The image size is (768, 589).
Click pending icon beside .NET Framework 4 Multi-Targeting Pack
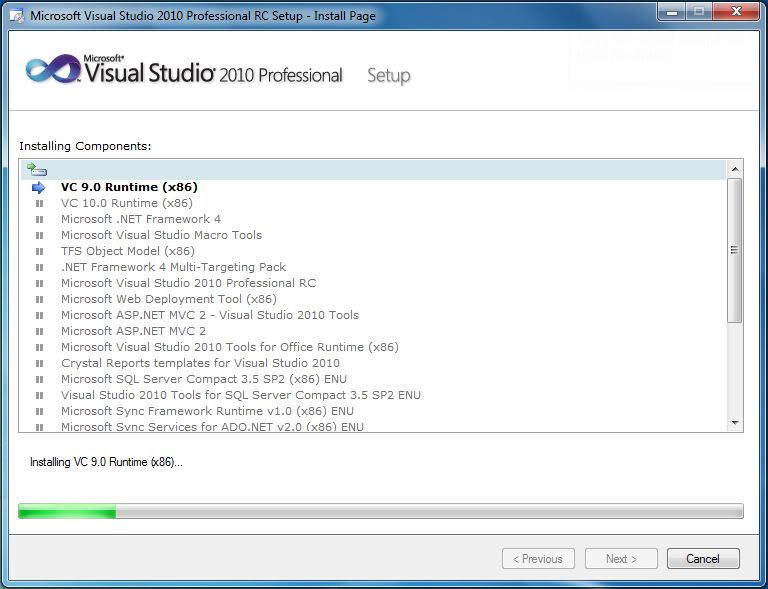click(40, 267)
